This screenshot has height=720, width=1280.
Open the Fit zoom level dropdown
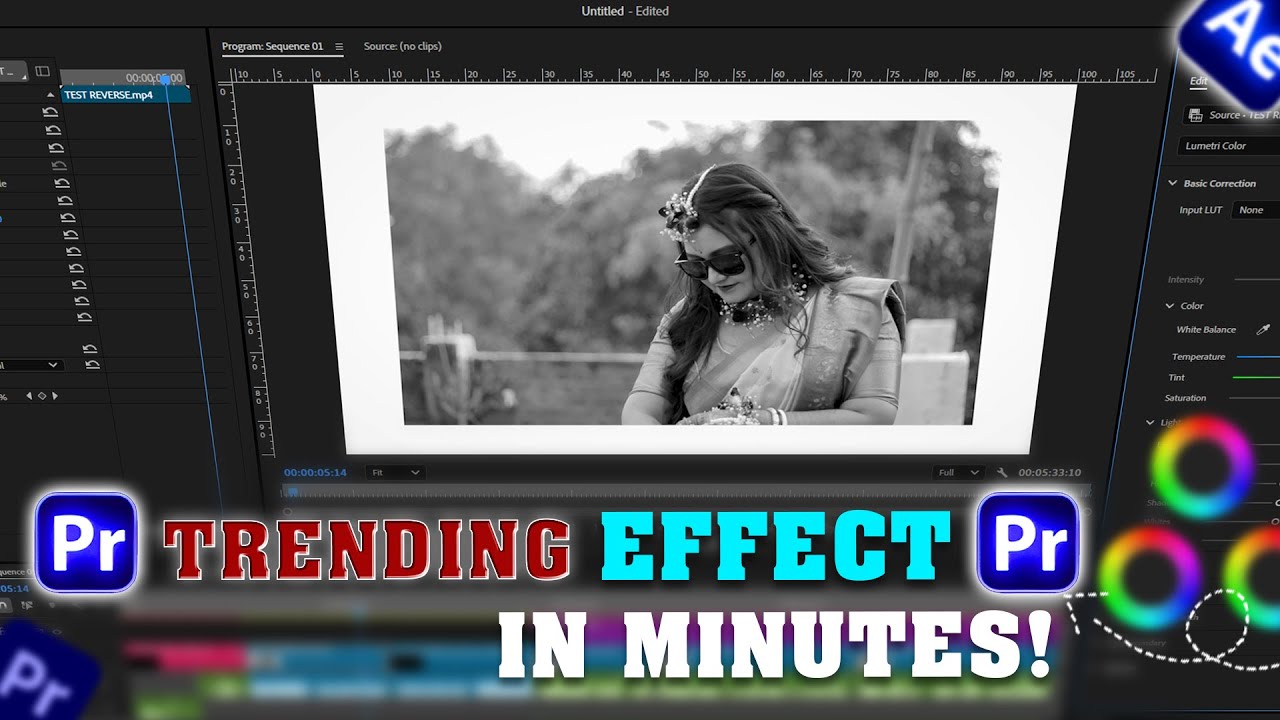394,472
